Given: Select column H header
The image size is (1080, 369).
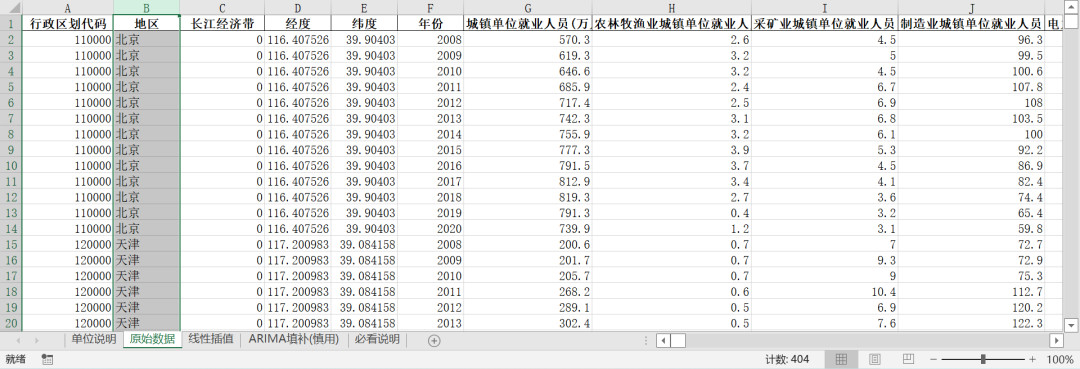Looking at the screenshot, I should coord(672,8).
